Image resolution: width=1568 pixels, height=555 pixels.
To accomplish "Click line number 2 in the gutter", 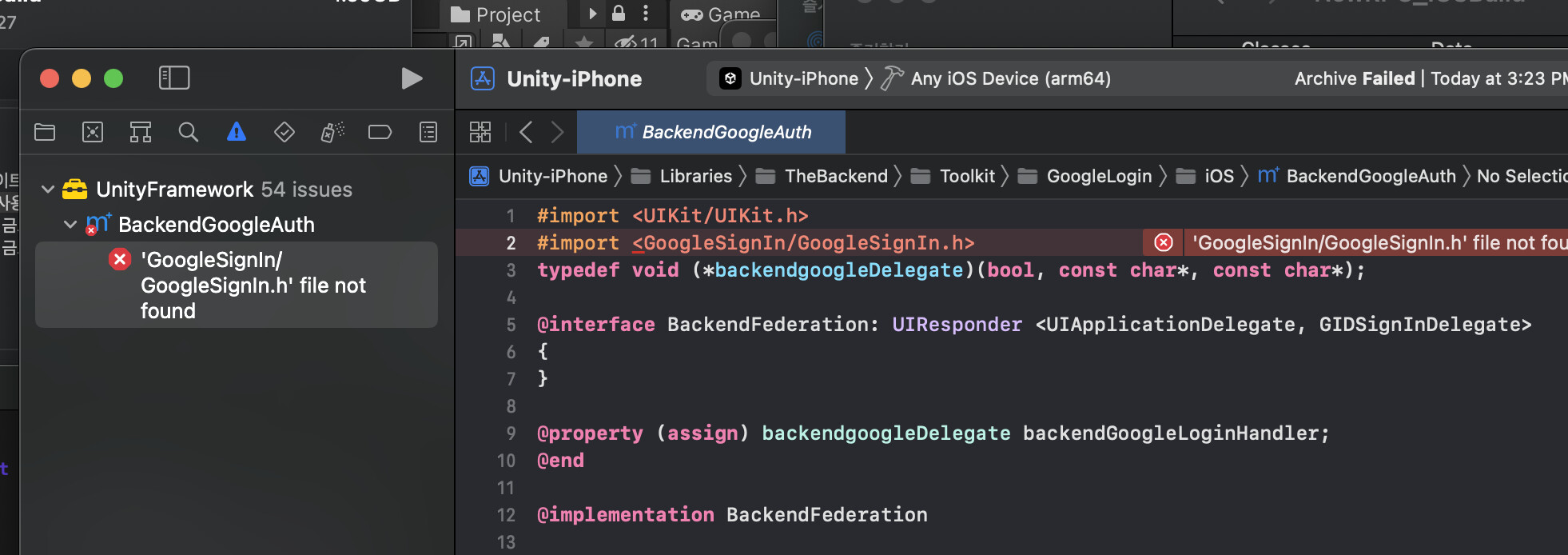I will coord(511,243).
